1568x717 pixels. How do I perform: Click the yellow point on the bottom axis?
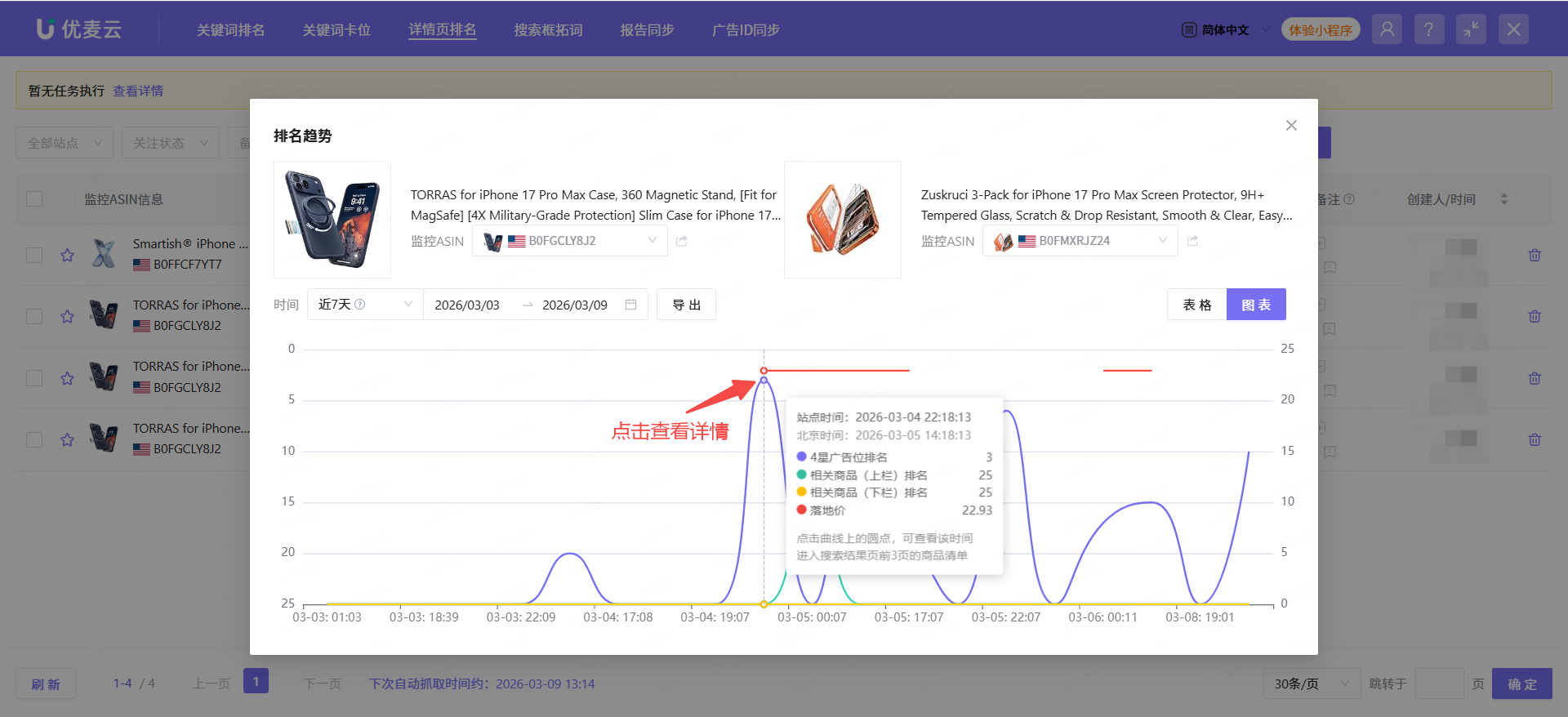point(764,604)
